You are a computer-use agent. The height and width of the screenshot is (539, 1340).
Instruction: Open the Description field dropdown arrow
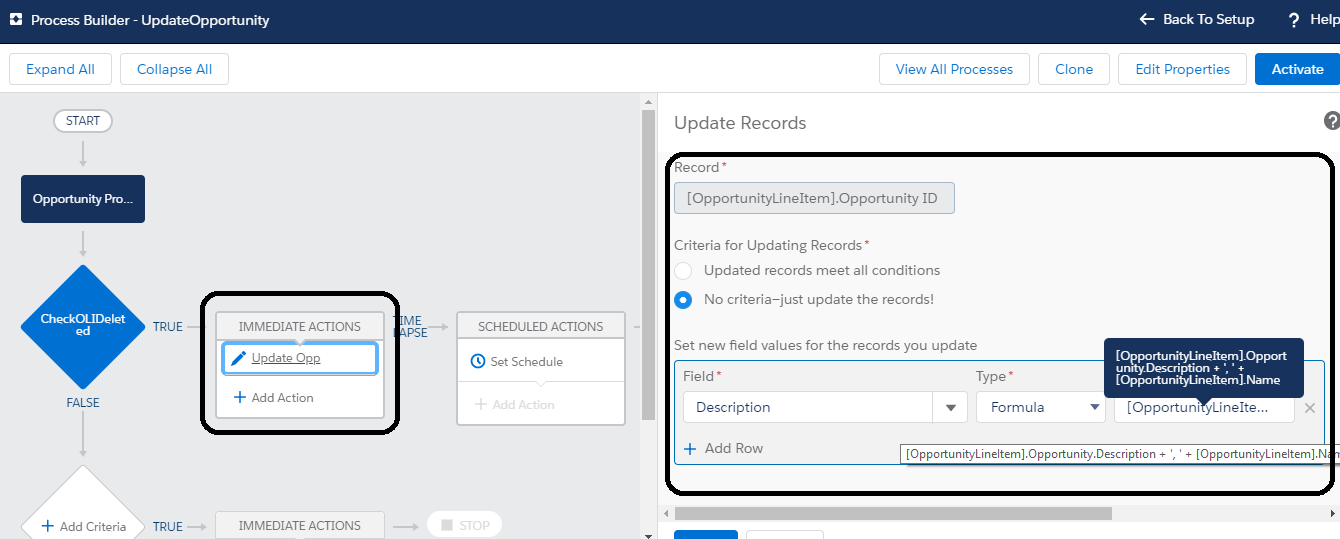click(x=950, y=407)
